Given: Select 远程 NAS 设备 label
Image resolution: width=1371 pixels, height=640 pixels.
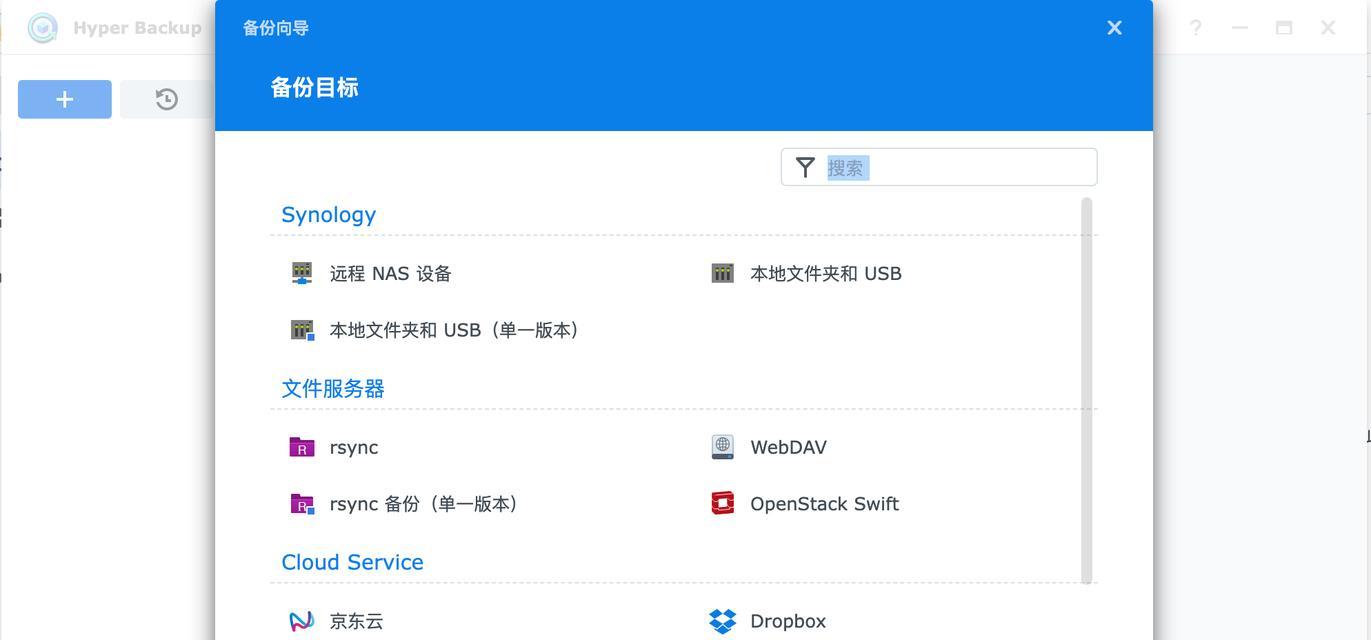Looking at the screenshot, I should [x=390, y=274].
